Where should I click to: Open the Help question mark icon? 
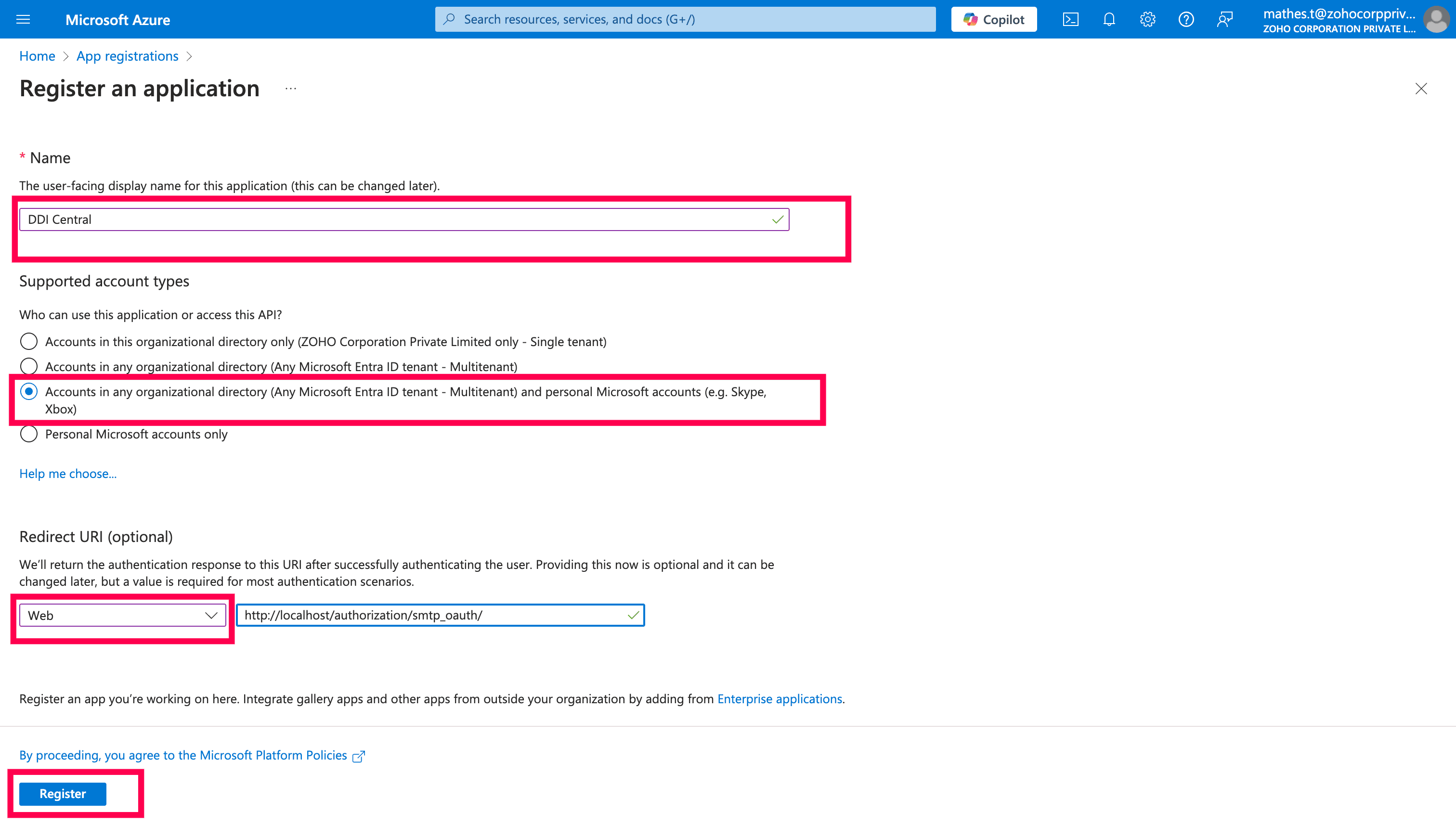[1186, 19]
